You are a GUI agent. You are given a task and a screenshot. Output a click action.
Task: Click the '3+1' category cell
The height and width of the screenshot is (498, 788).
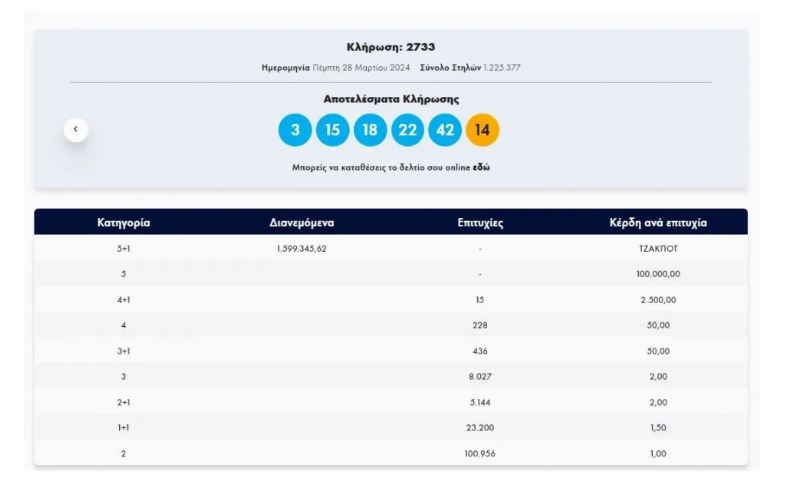pyautogui.click(x=124, y=351)
